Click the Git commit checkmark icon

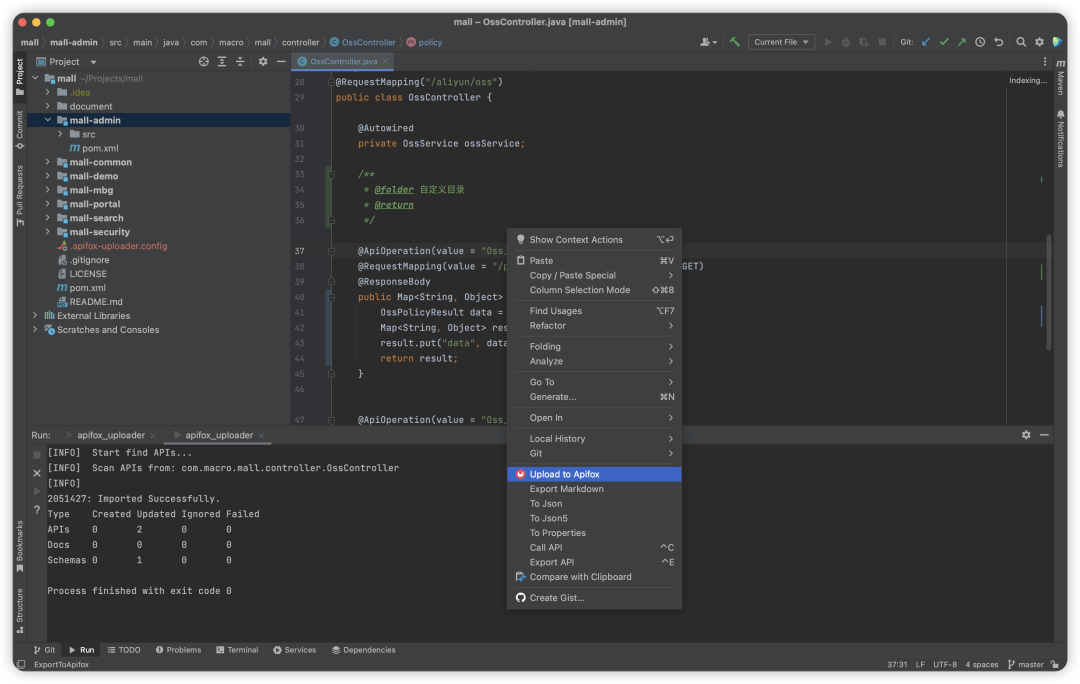point(944,42)
